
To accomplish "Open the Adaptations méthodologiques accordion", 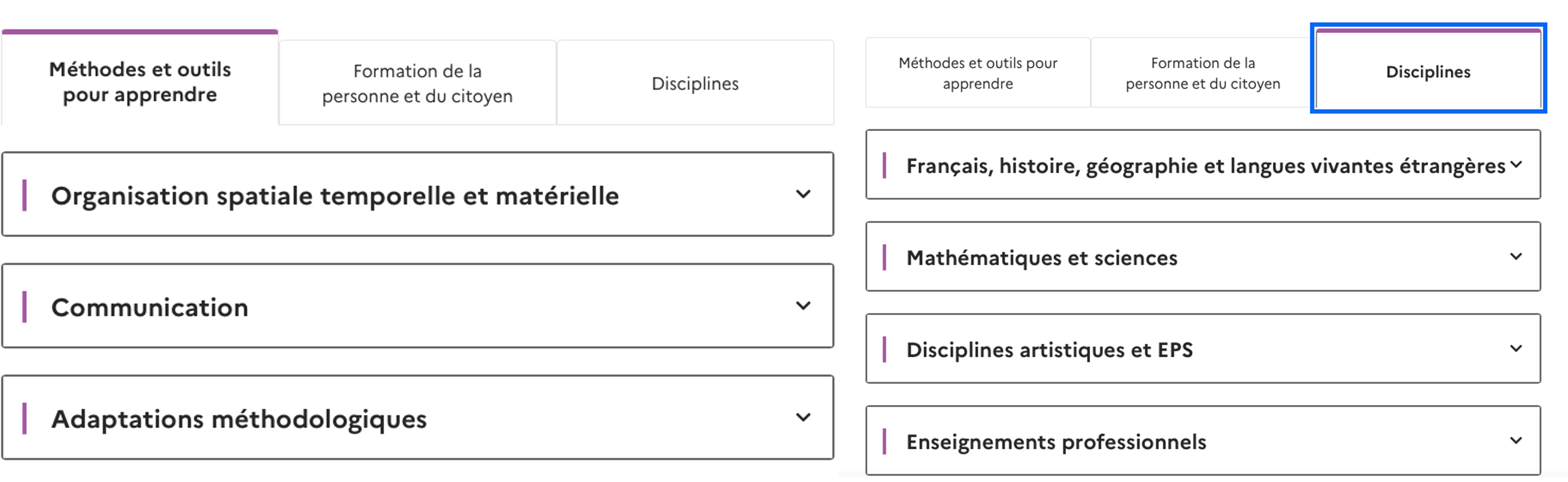I will (239, 419).
